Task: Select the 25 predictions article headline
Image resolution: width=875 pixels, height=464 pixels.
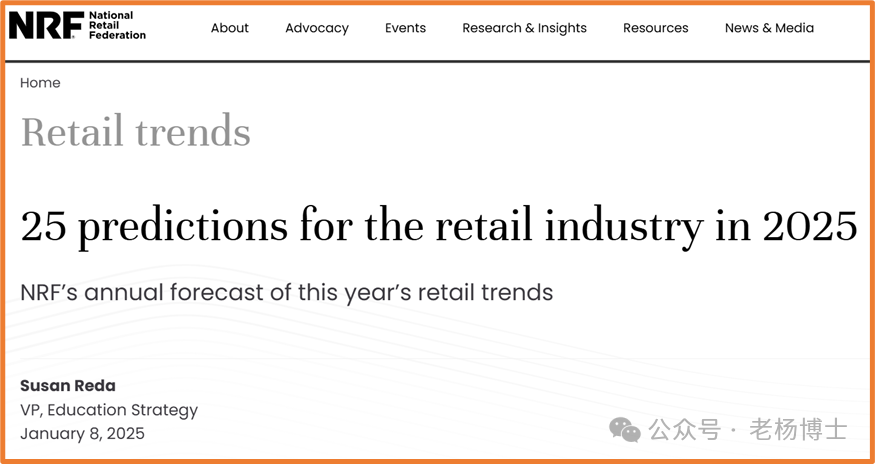Action: pos(438,226)
